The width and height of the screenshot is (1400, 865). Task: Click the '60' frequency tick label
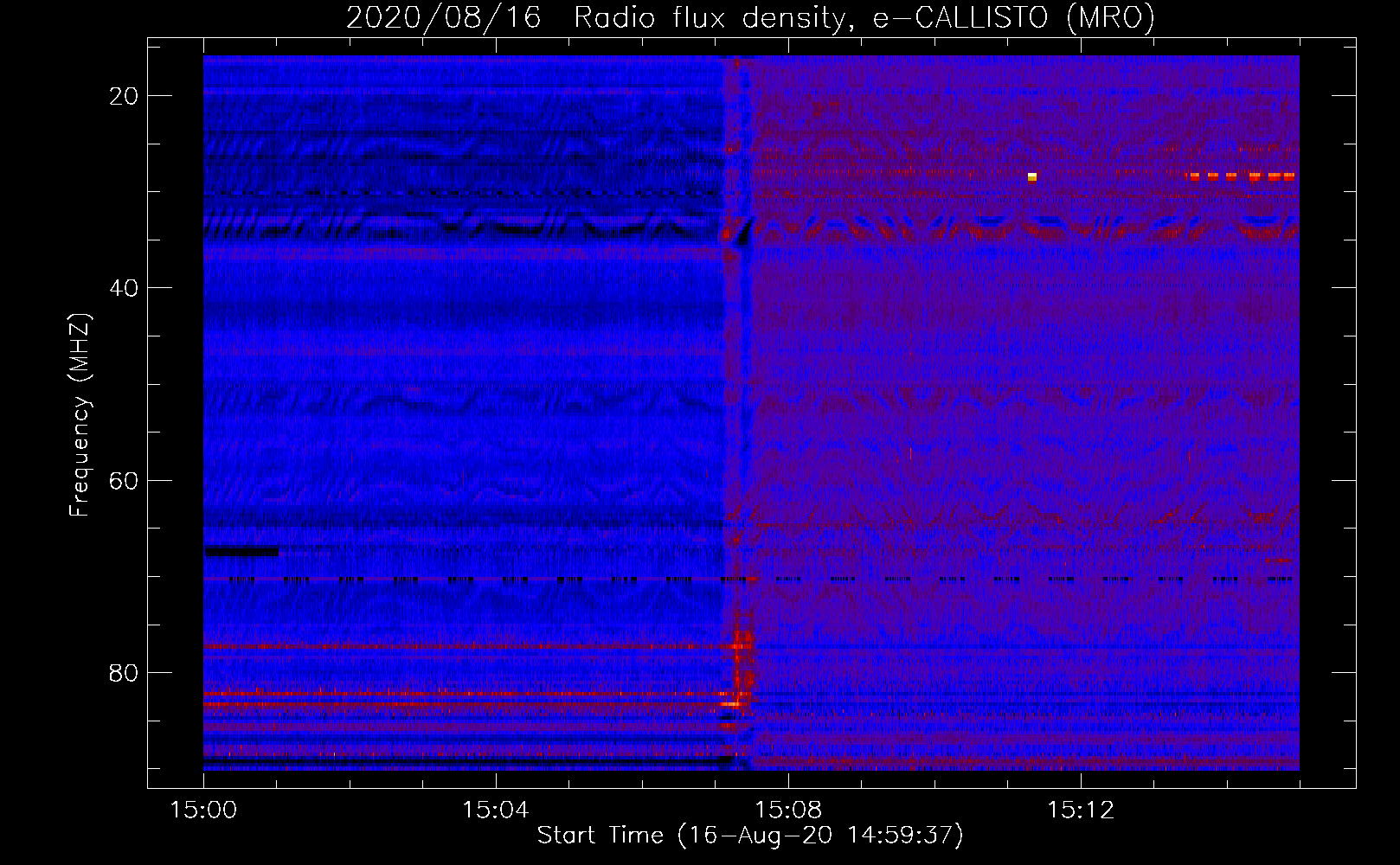tap(125, 480)
